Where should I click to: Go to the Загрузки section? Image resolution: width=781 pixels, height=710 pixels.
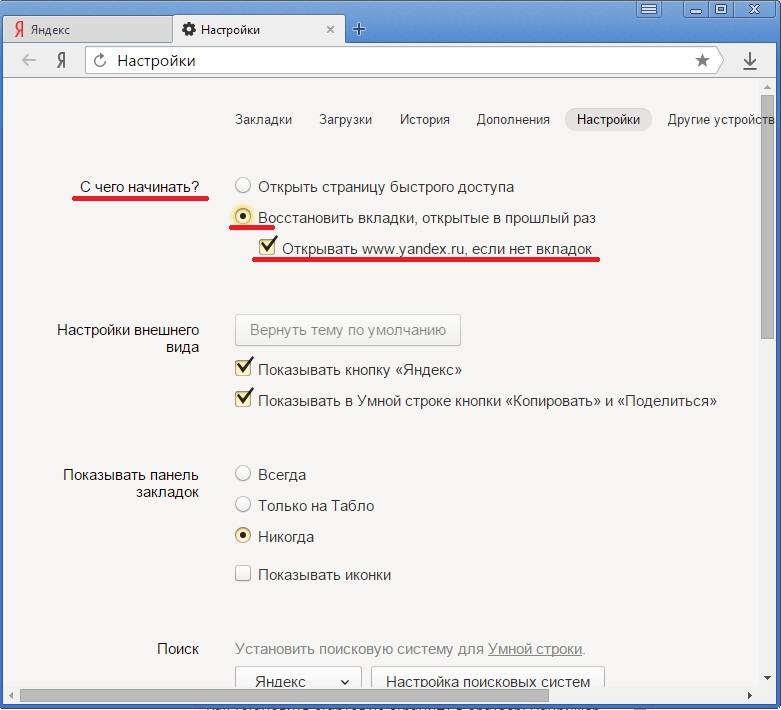(345, 120)
